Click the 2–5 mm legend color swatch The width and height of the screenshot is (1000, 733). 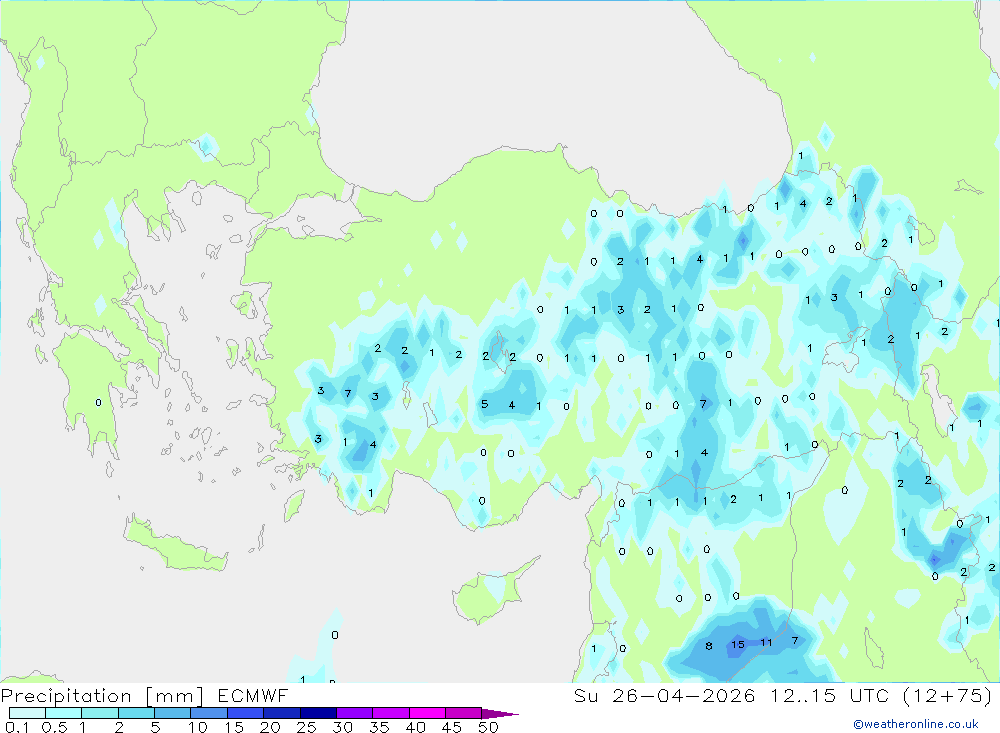tap(136, 713)
